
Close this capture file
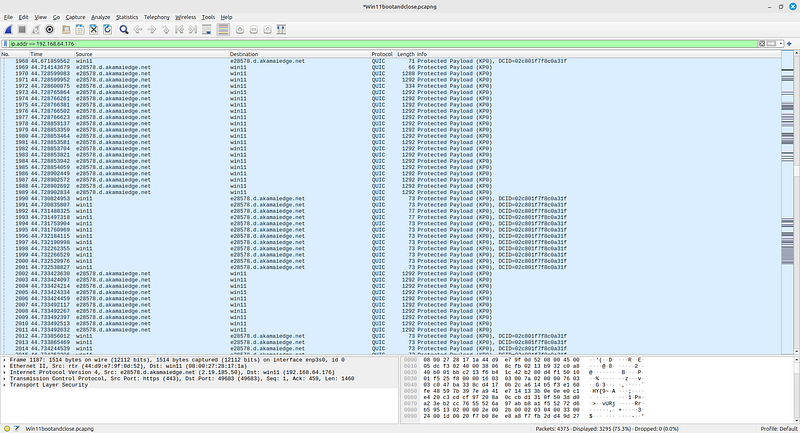click(93, 30)
